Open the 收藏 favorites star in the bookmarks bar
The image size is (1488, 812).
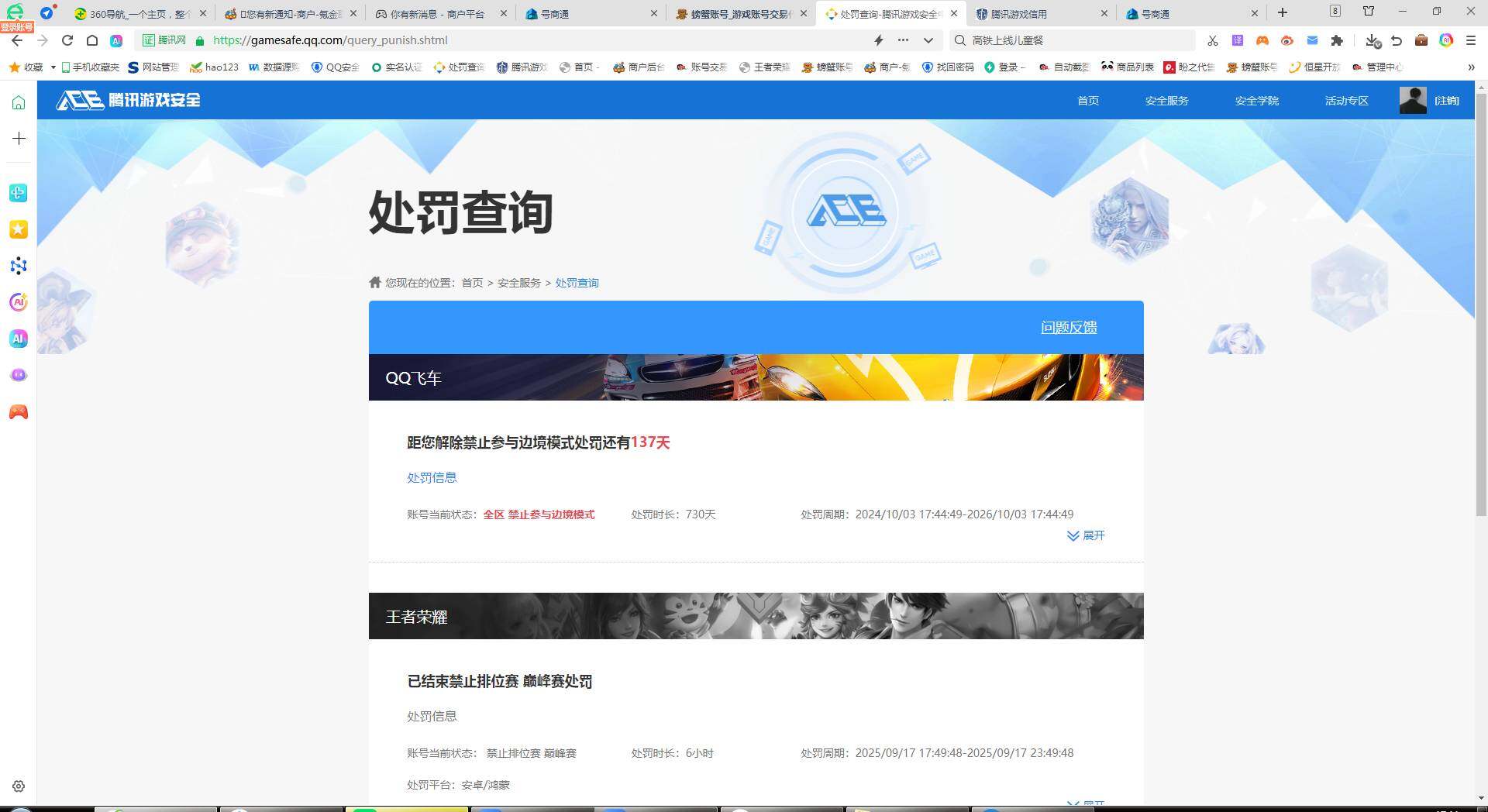(26, 67)
